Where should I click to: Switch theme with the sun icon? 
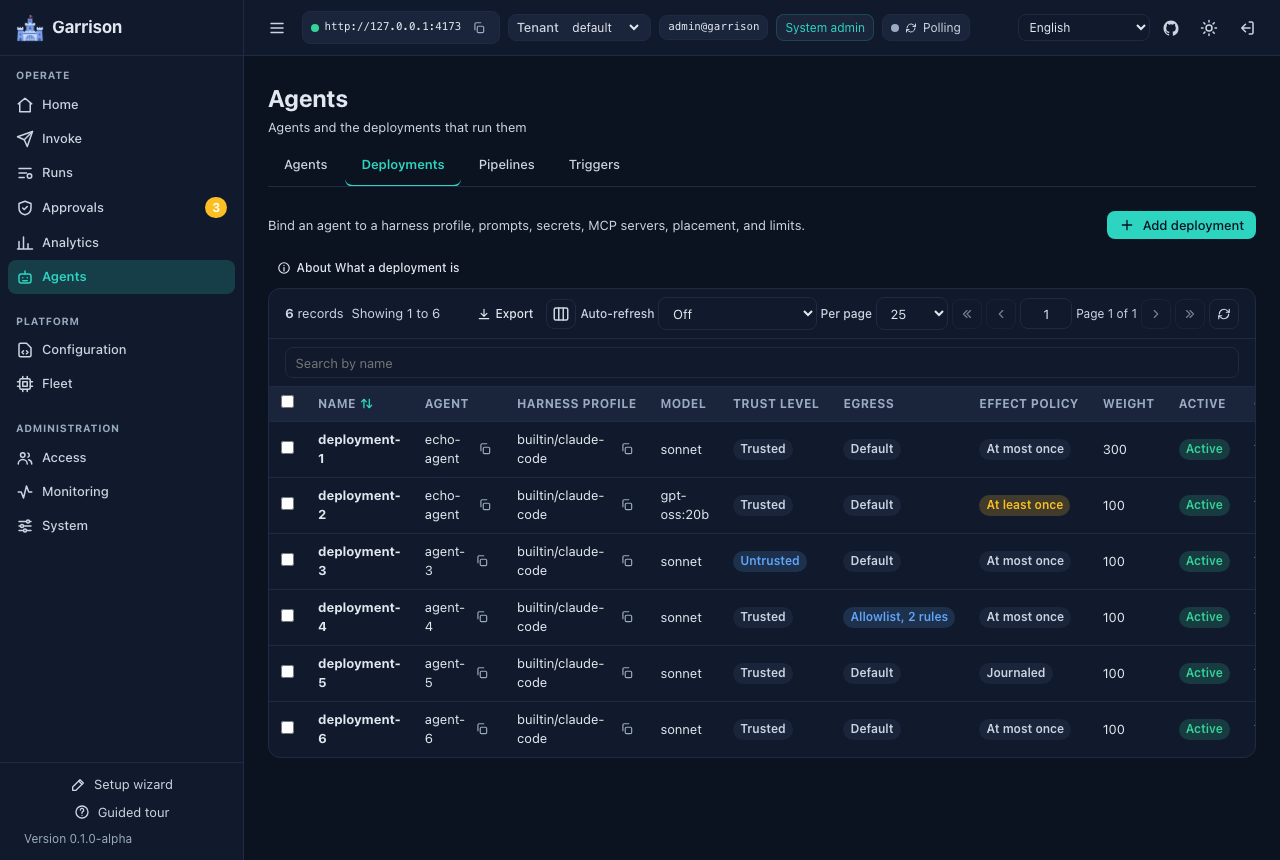[1209, 28]
